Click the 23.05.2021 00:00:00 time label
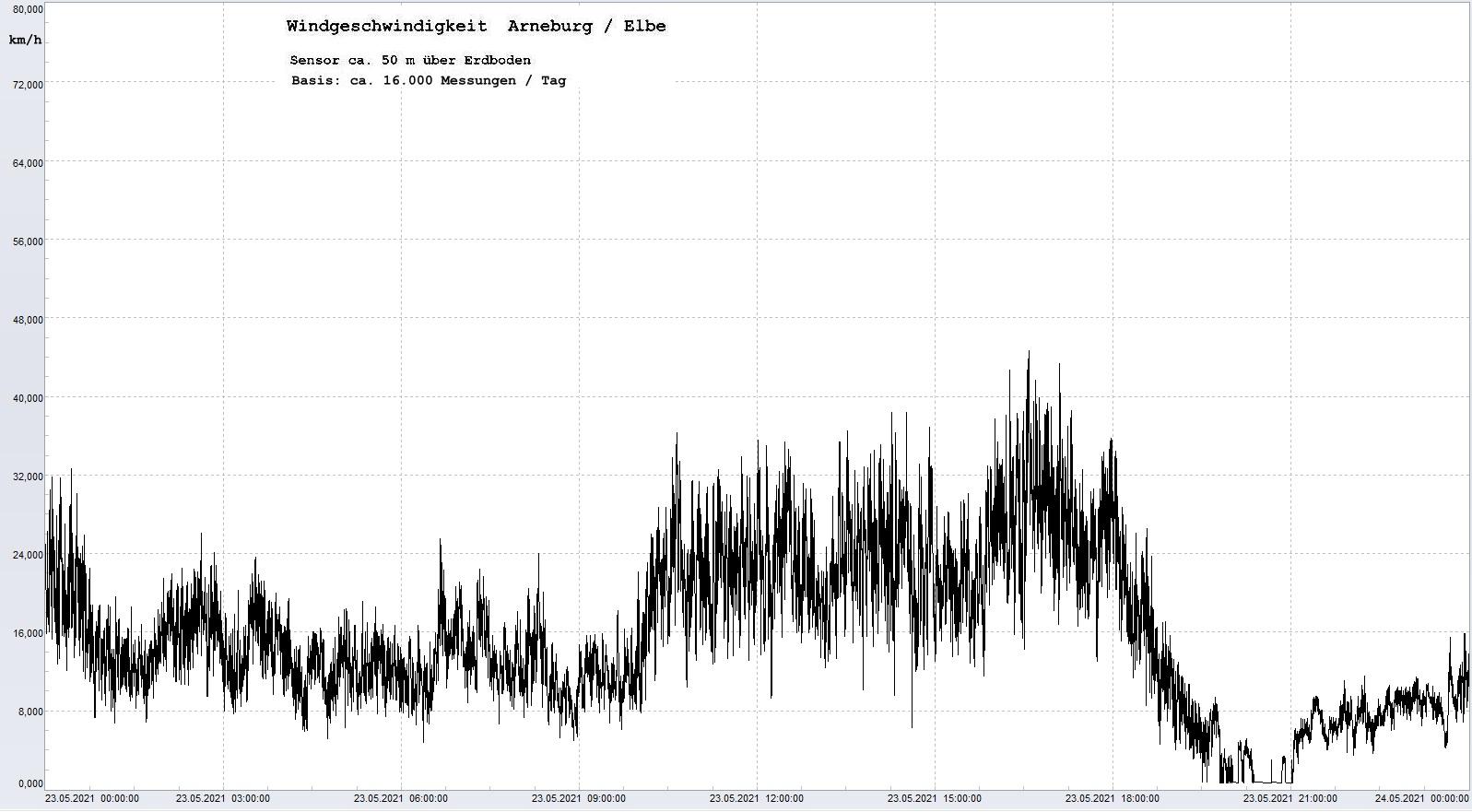1472x812 pixels. coord(92,799)
